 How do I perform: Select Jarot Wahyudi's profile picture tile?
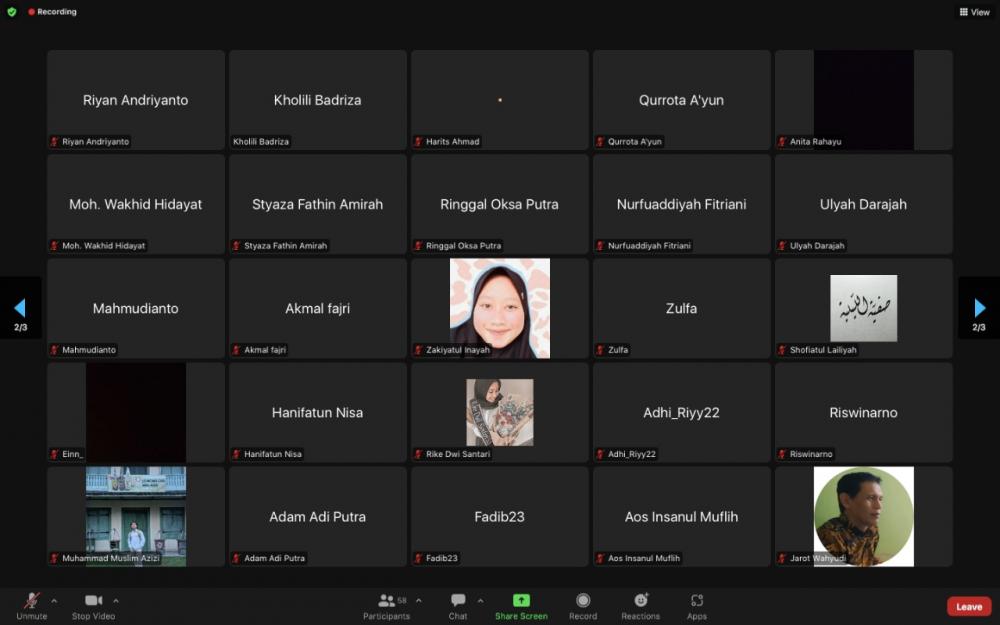[863, 516]
